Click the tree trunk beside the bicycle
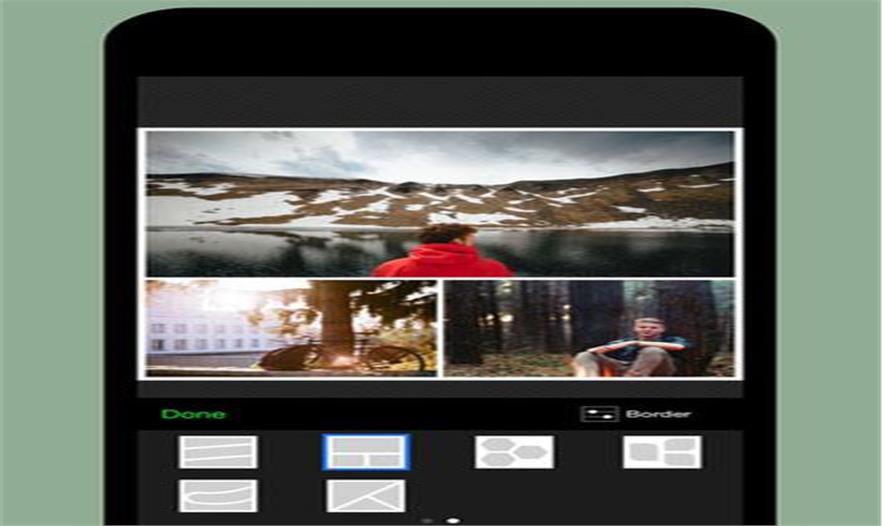This screenshot has height=526, width=882. tap(336, 315)
